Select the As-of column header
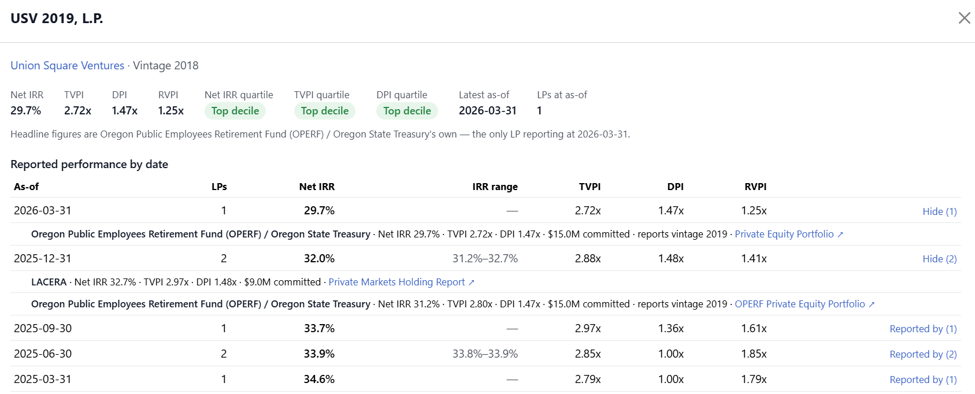This screenshot has width=975, height=394. tap(27, 186)
